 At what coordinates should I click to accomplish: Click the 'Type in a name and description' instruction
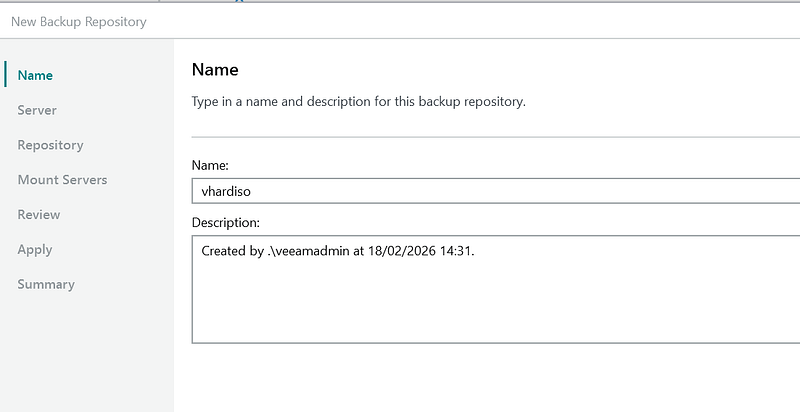click(358, 102)
